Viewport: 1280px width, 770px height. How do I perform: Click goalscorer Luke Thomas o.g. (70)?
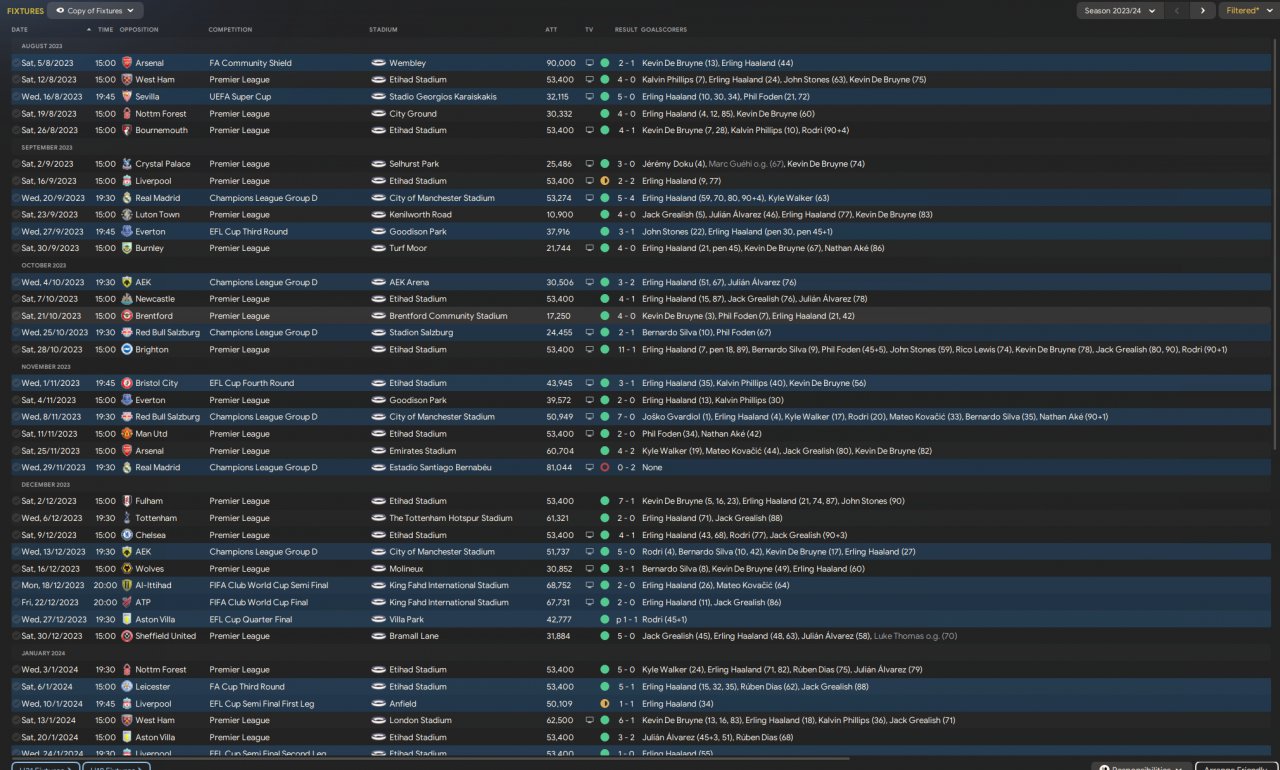(915, 636)
